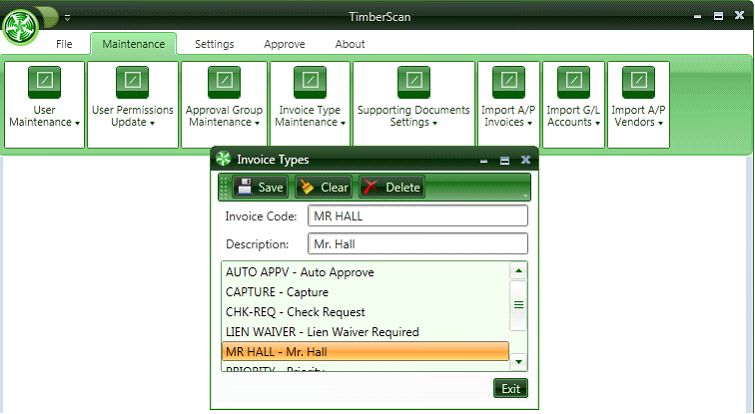The image size is (755, 414).
Task: Switch to the Settings tab
Action: (214, 44)
